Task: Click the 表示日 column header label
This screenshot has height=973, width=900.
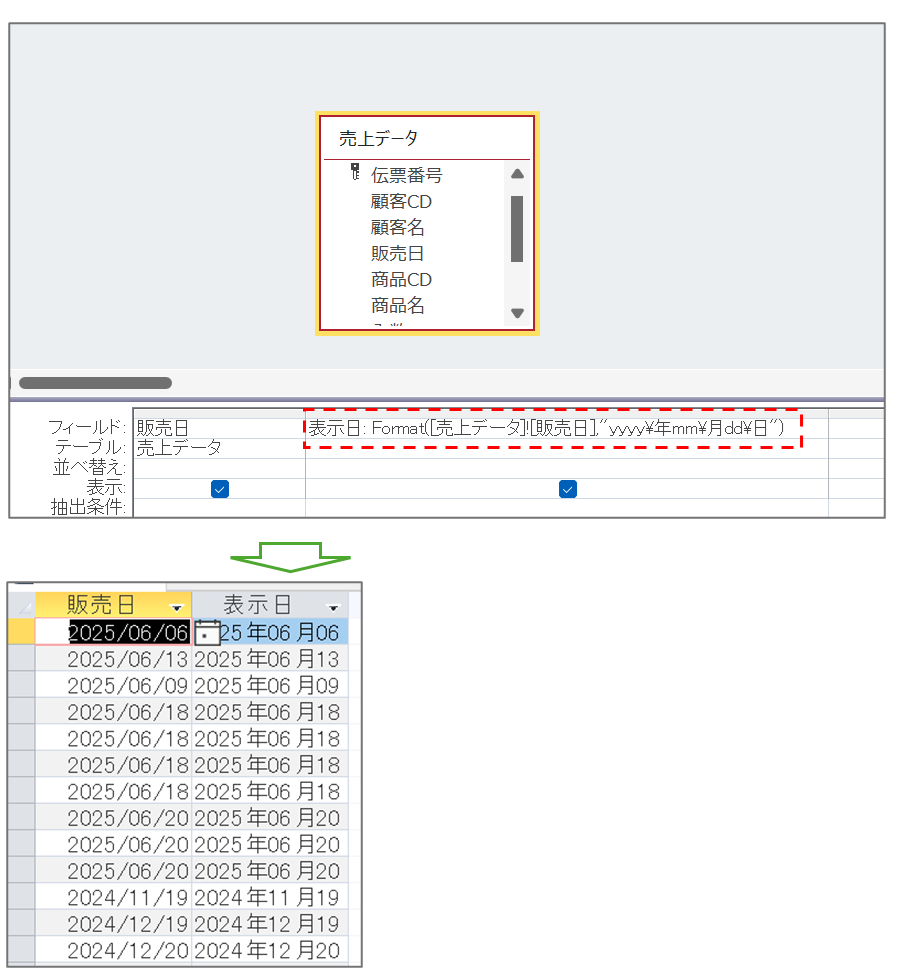Action: (x=257, y=605)
